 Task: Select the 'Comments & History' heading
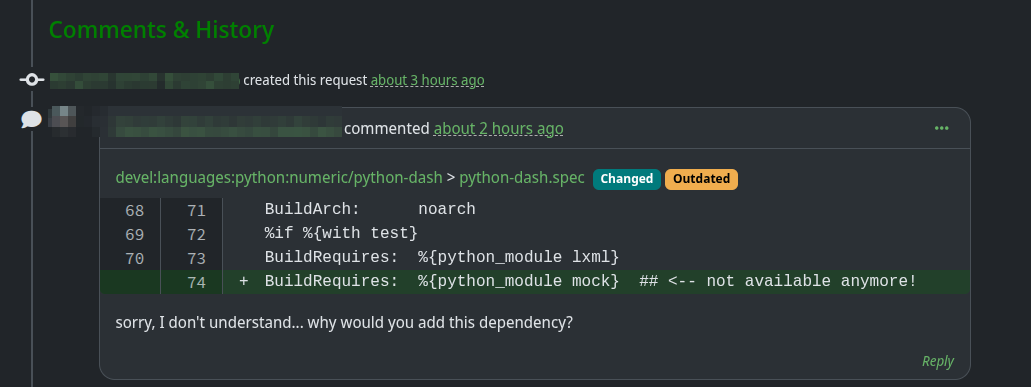tap(162, 30)
